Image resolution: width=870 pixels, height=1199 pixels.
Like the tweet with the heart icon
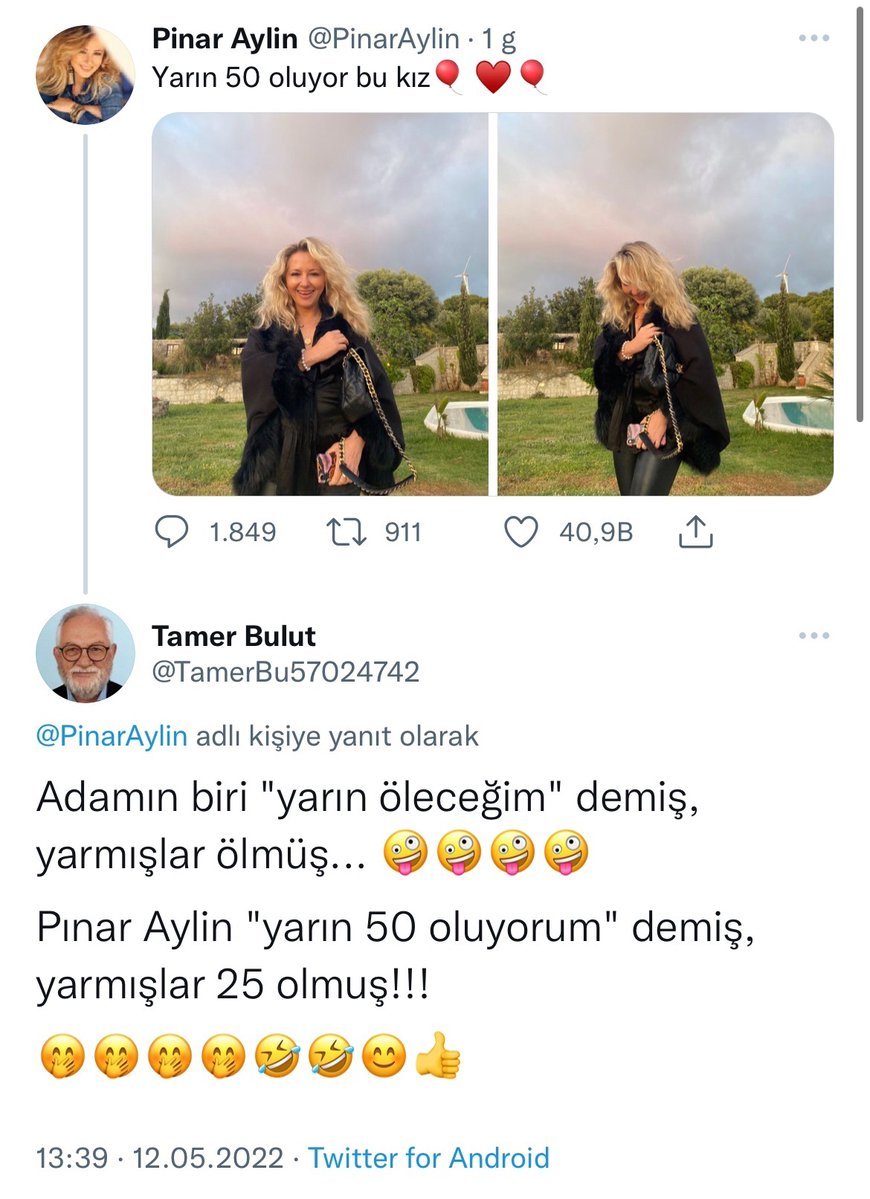coord(521,532)
